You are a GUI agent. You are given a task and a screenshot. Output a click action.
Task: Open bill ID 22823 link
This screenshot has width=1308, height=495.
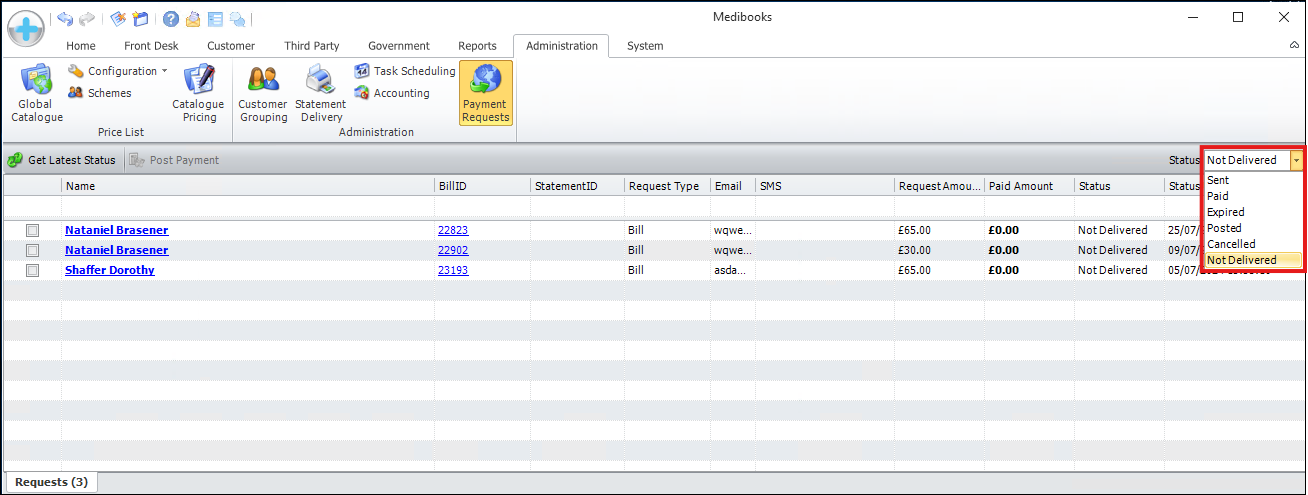click(x=452, y=231)
